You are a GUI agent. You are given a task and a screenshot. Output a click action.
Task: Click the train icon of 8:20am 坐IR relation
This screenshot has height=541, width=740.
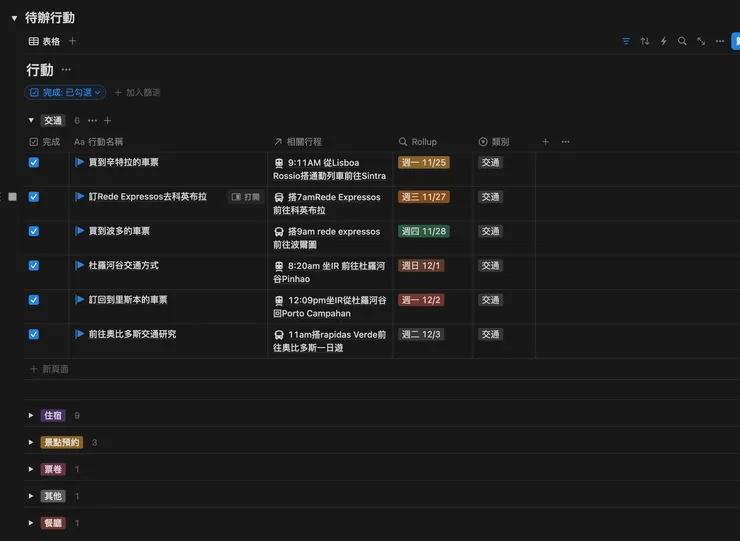[279, 266]
